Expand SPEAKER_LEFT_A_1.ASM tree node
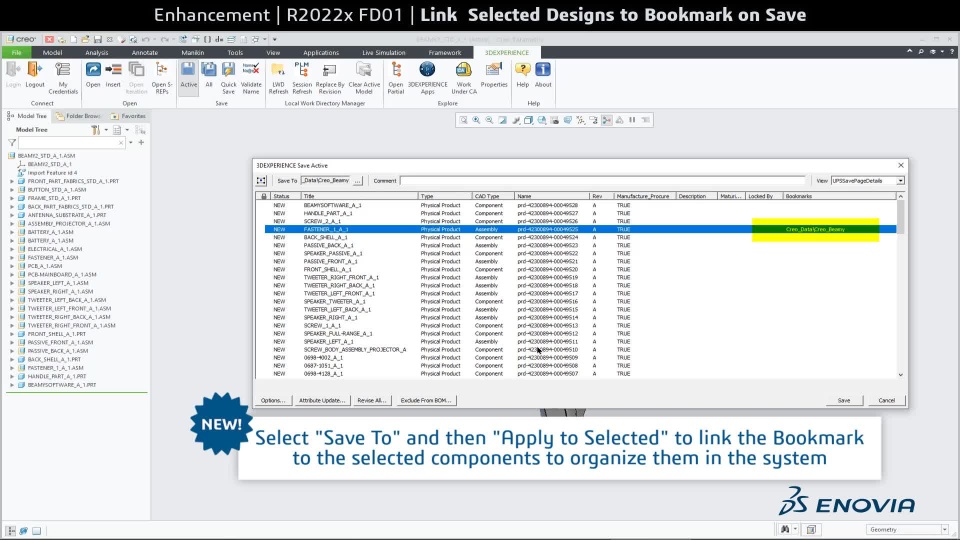The width and height of the screenshot is (960, 540). (x=12, y=283)
